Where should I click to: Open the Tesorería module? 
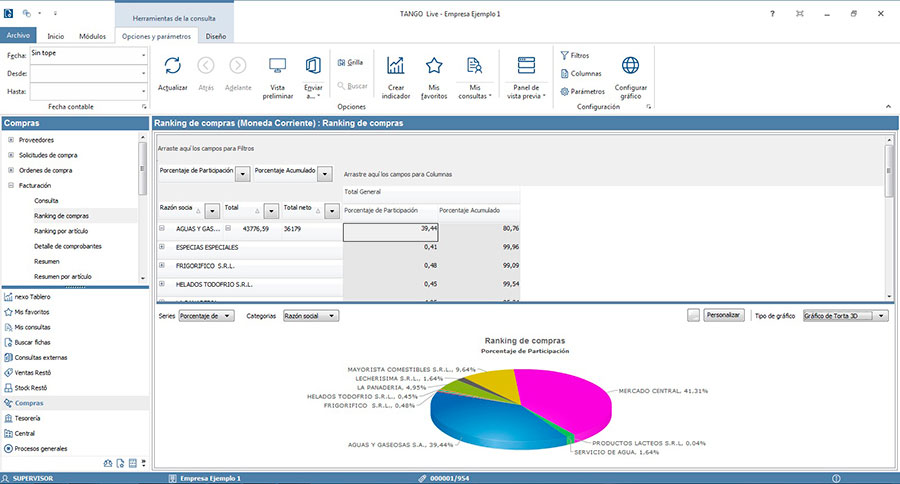[22, 418]
